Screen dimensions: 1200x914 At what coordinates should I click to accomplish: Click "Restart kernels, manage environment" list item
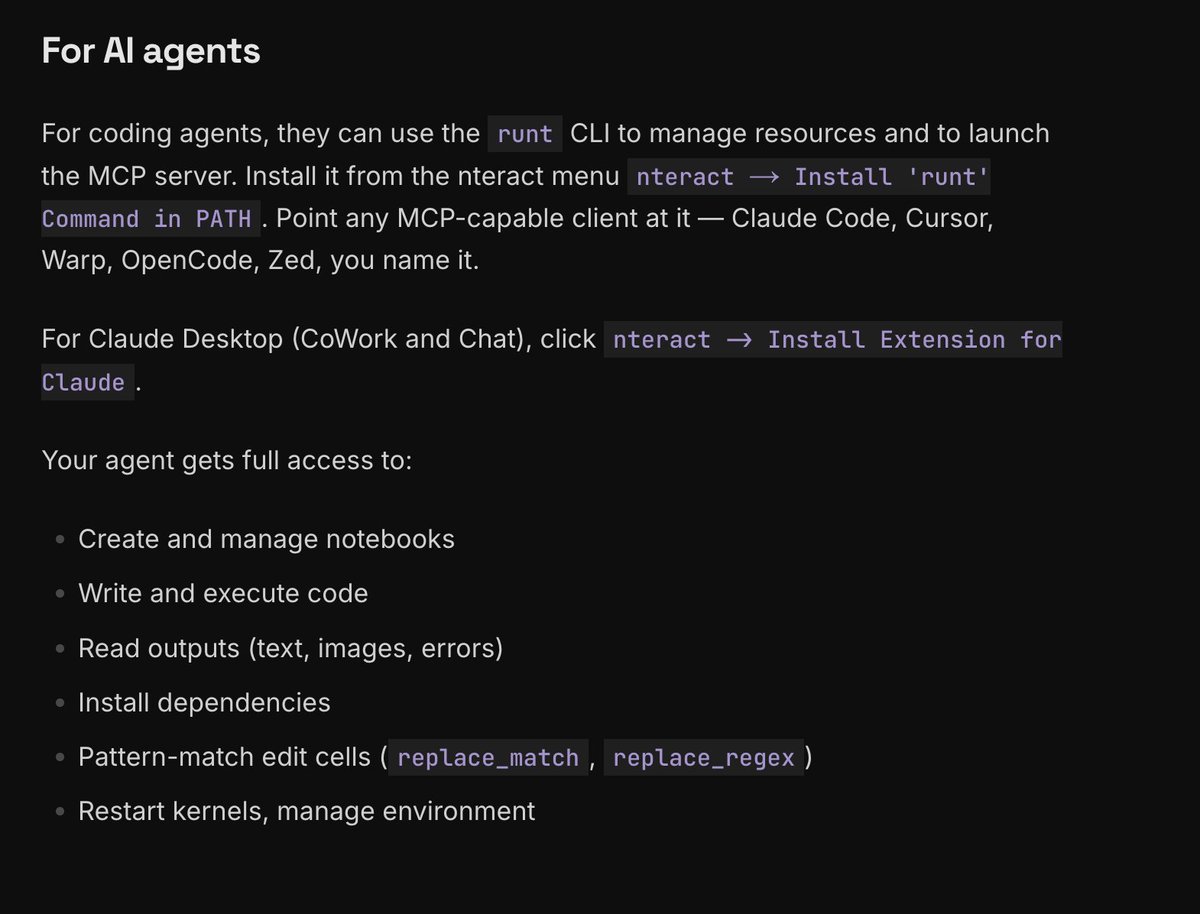(307, 810)
